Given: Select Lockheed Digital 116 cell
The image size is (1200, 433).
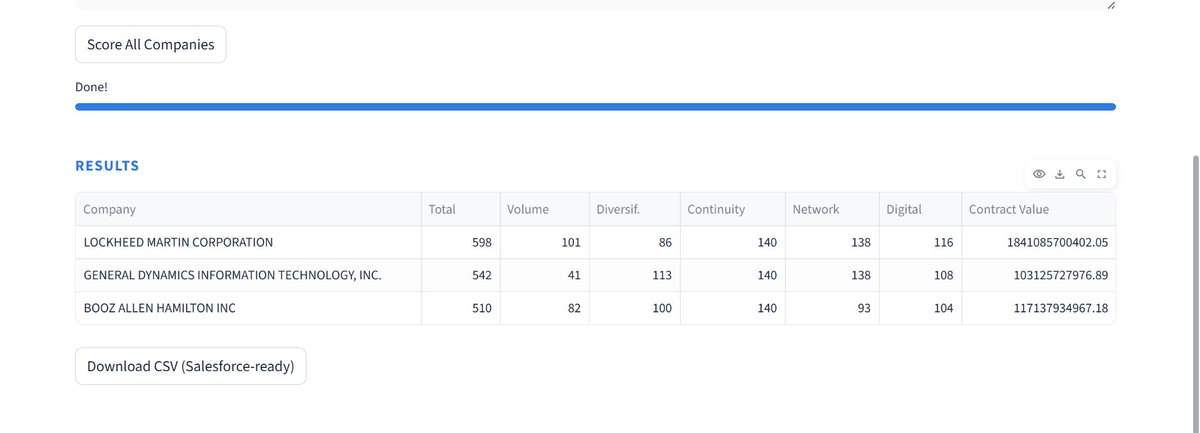Looking at the screenshot, I should coord(920,242).
